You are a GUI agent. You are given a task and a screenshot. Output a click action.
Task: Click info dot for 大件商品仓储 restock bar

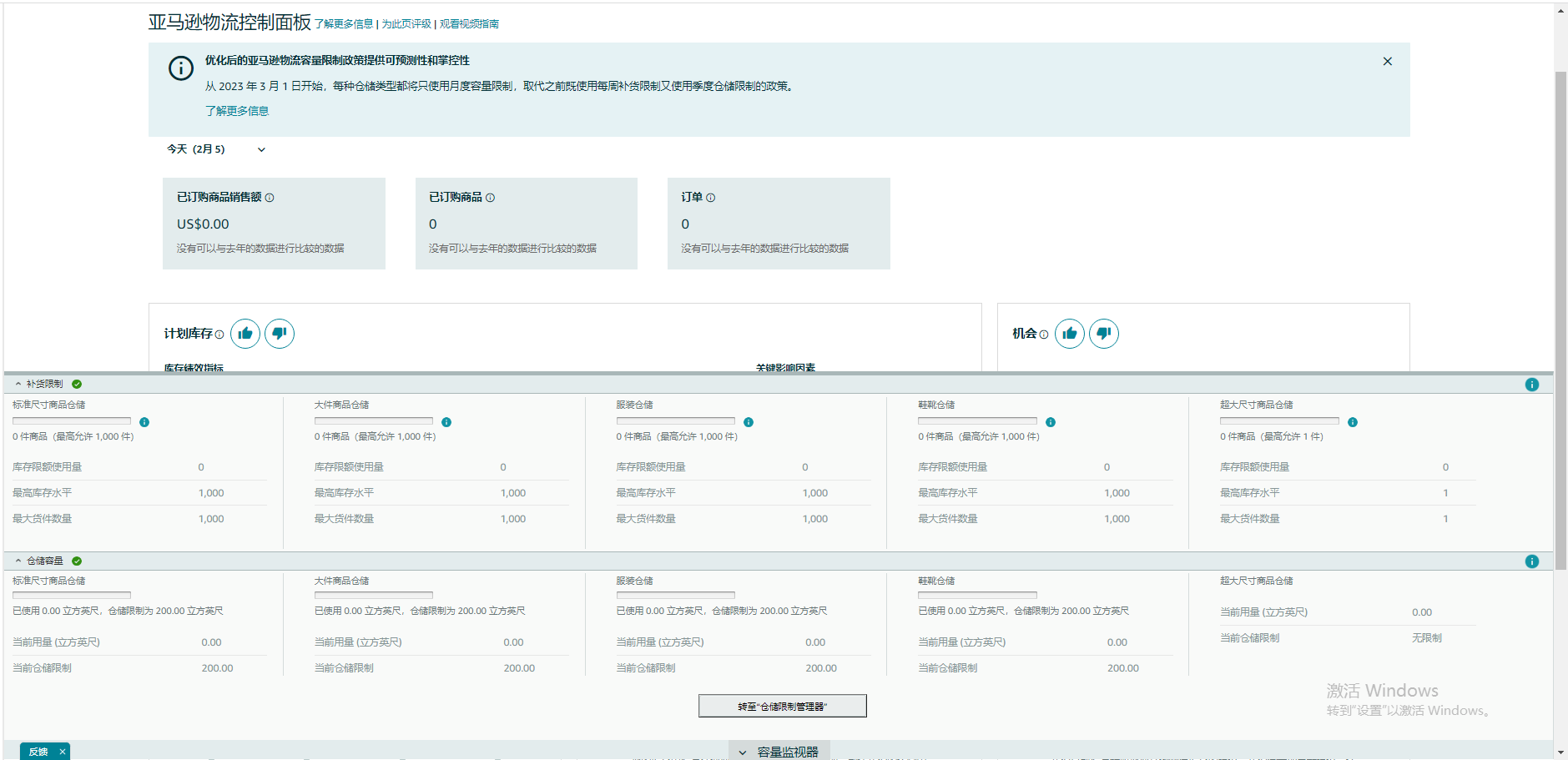(446, 422)
